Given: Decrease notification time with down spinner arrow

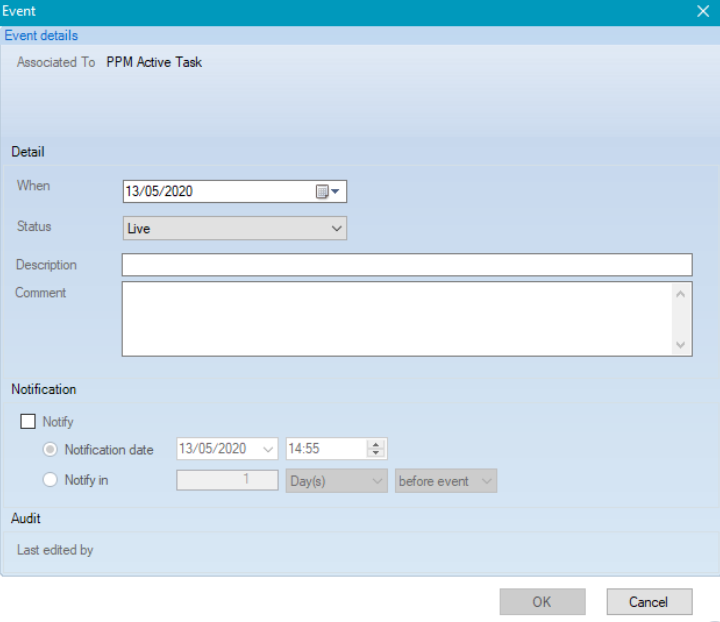Looking at the screenshot, I should click(x=376, y=455).
